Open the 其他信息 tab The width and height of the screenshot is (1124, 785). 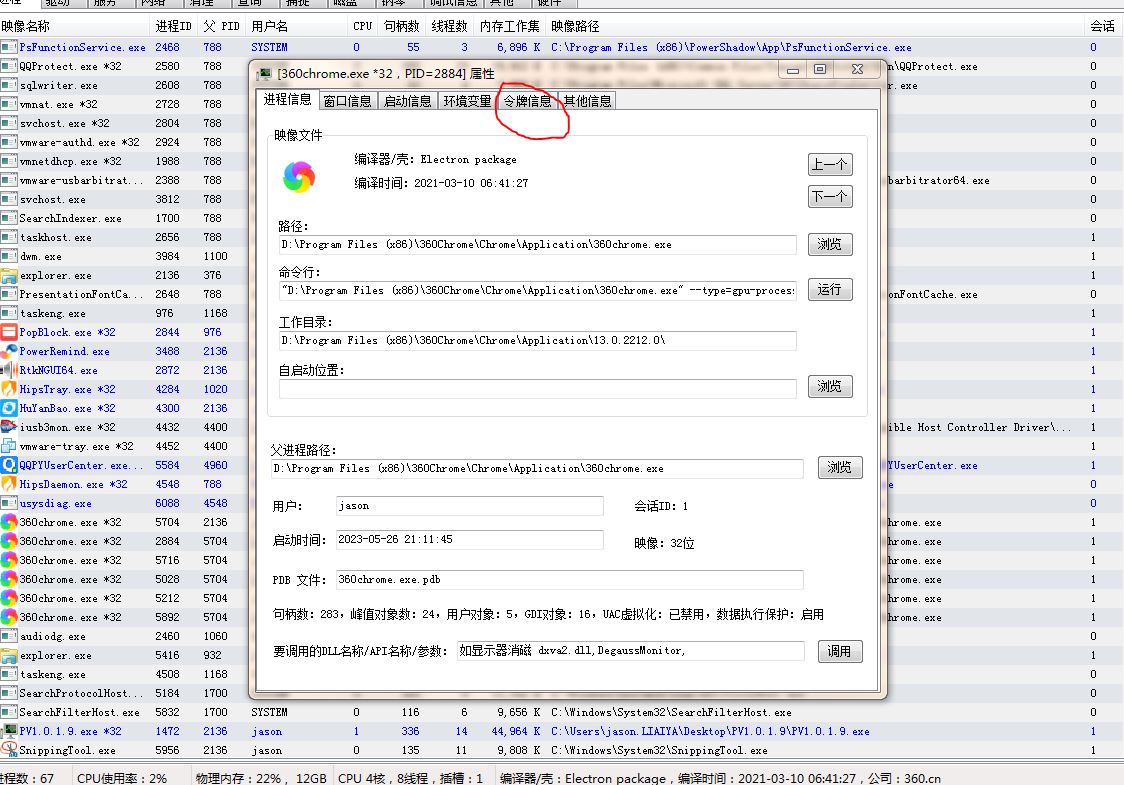pyautogui.click(x=587, y=101)
